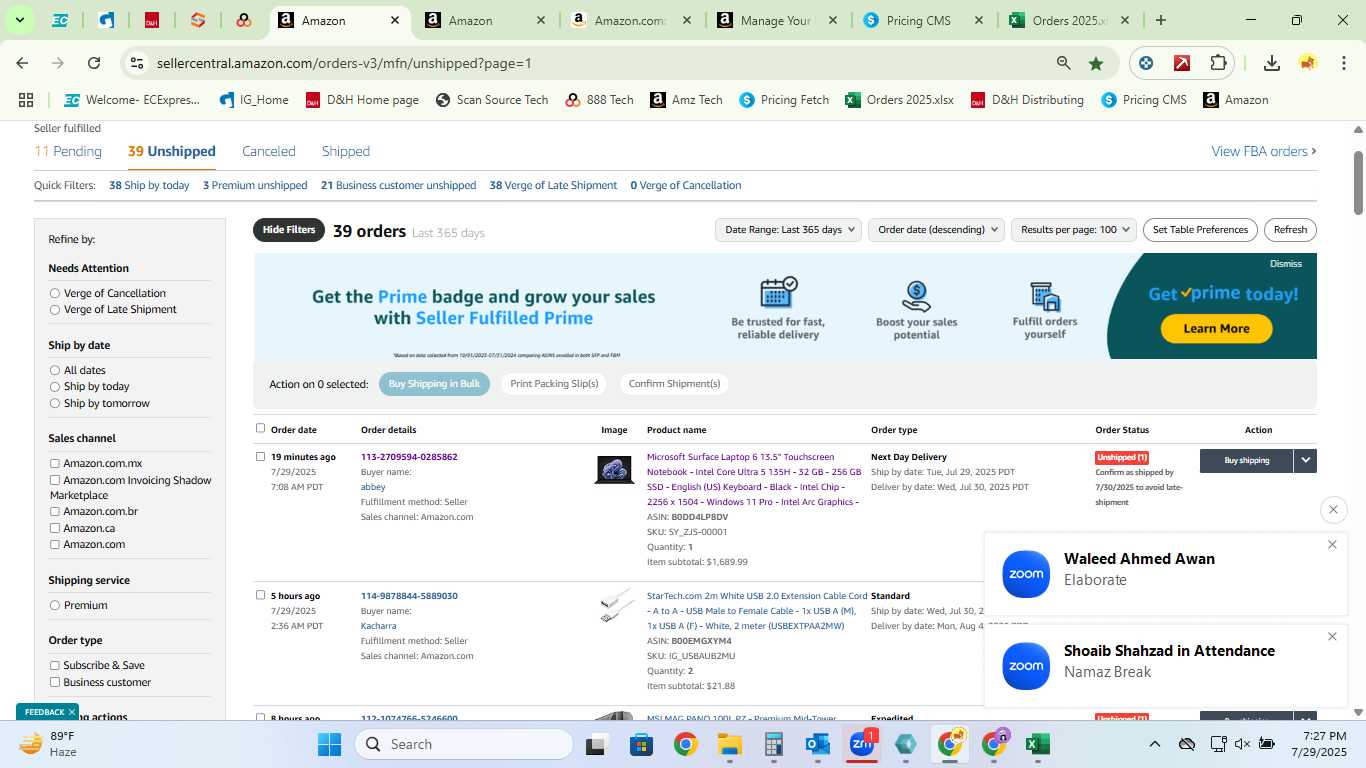Launch Excel from the taskbar
This screenshot has width=1366, height=768.
(1038, 744)
